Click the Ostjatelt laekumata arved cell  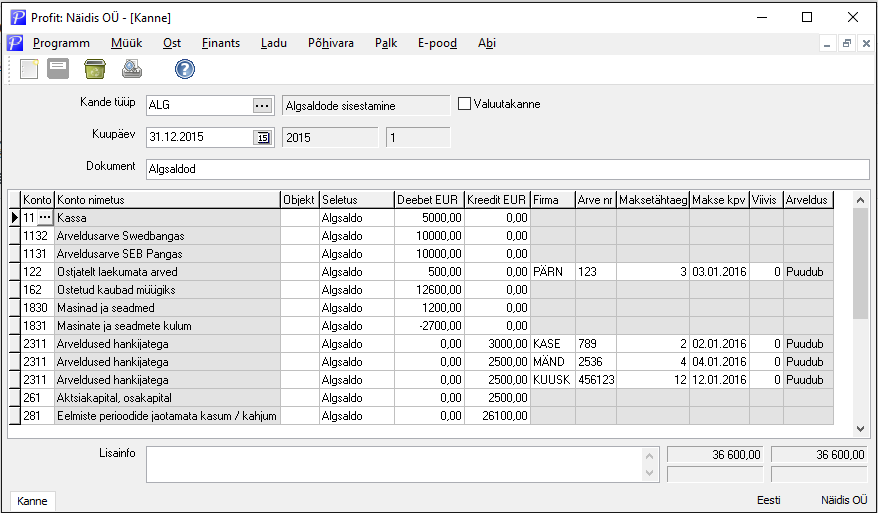tap(167, 272)
